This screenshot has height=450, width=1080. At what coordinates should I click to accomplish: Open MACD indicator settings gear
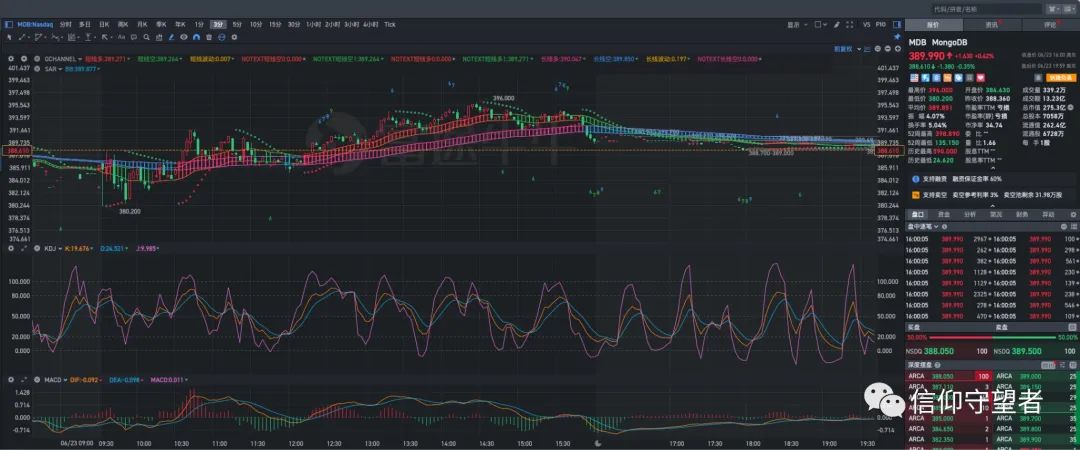tap(10, 380)
